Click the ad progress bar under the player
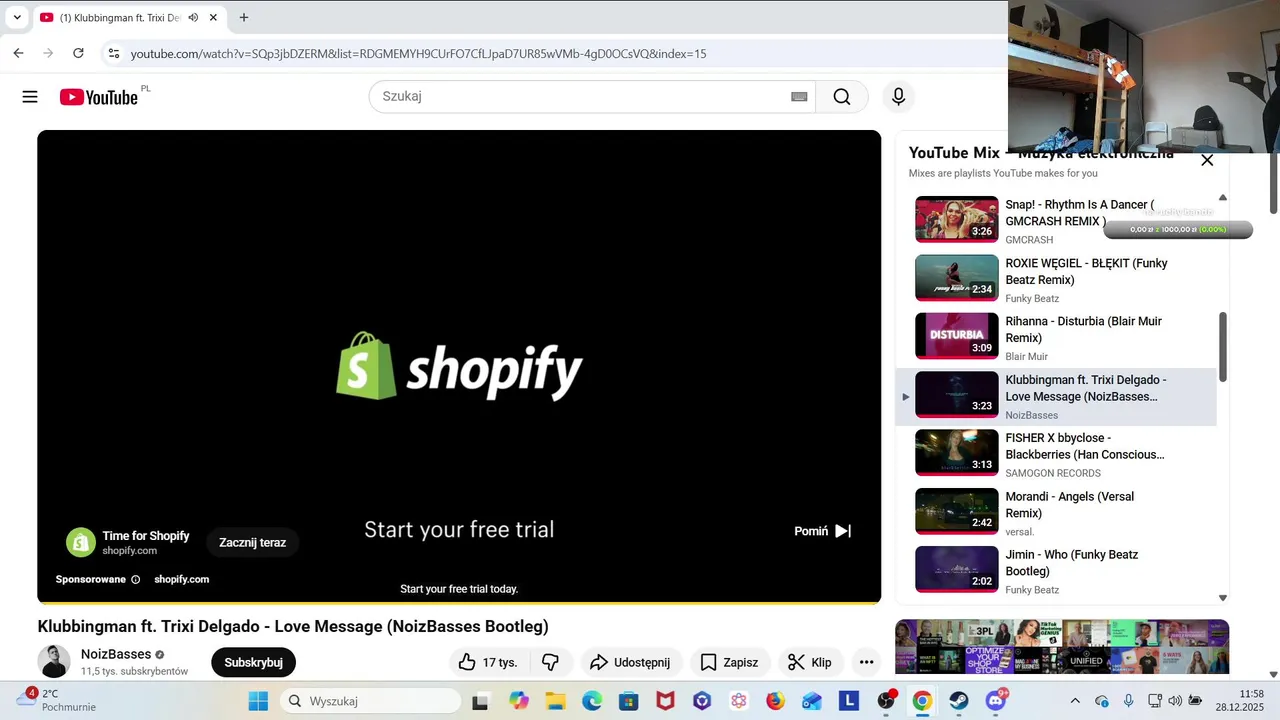 [459, 603]
